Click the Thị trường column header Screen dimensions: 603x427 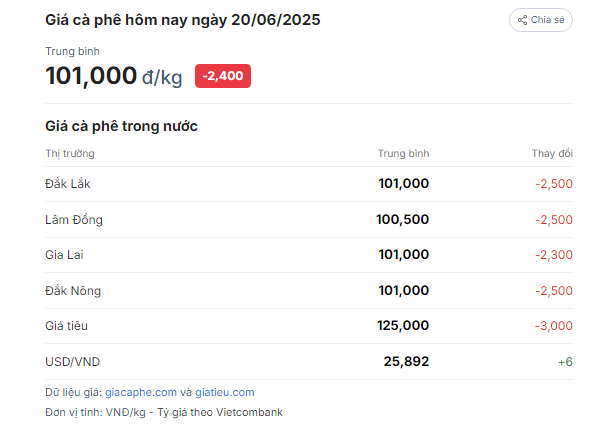(70, 153)
